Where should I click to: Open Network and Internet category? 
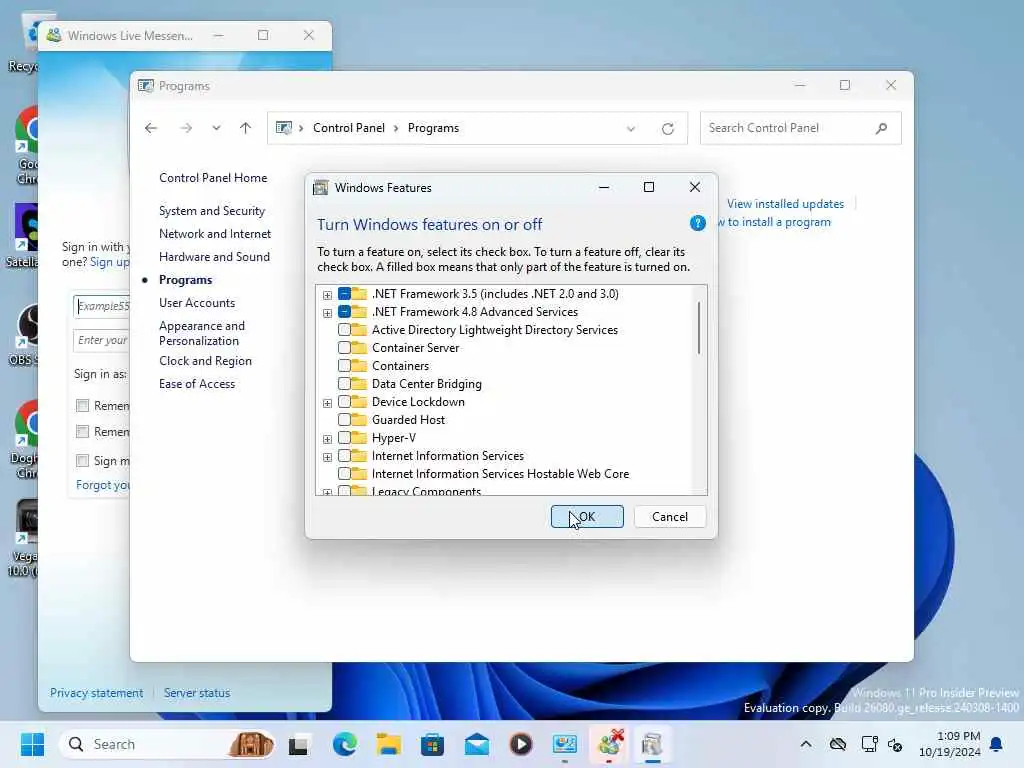pyautogui.click(x=215, y=234)
